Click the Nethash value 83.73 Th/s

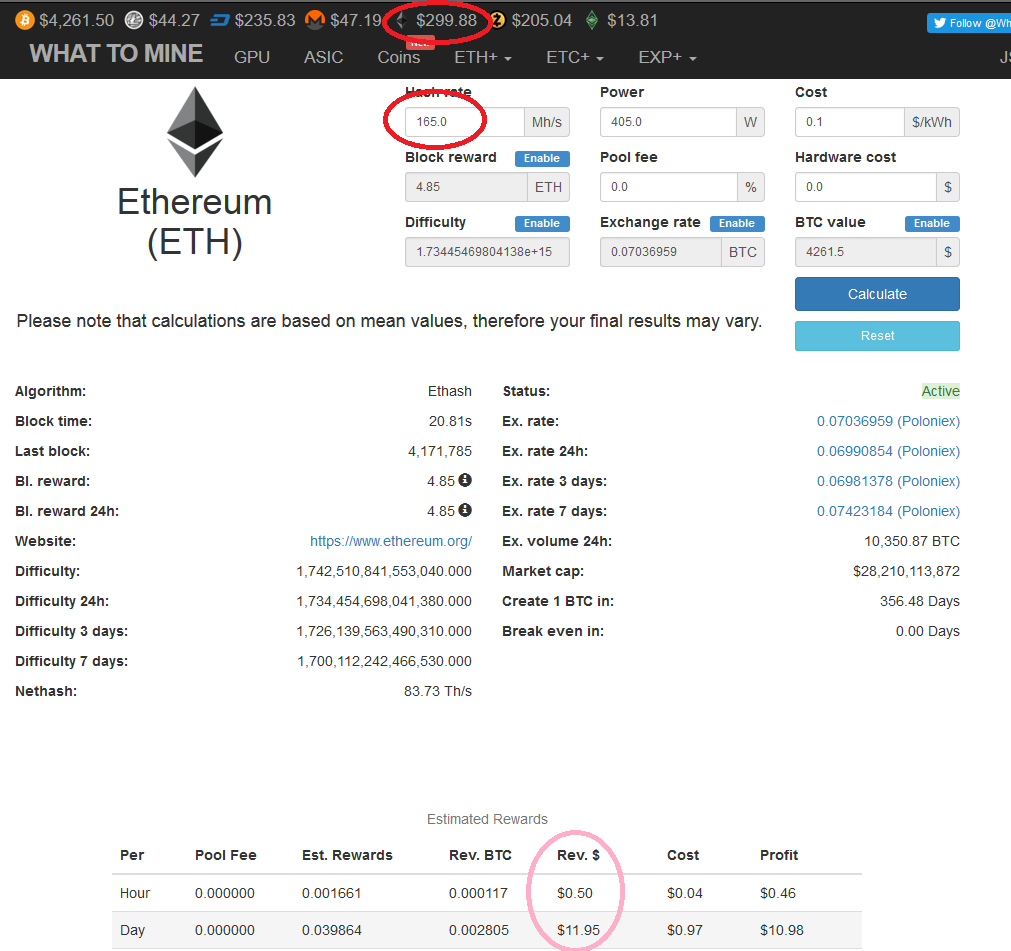(438, 691)
